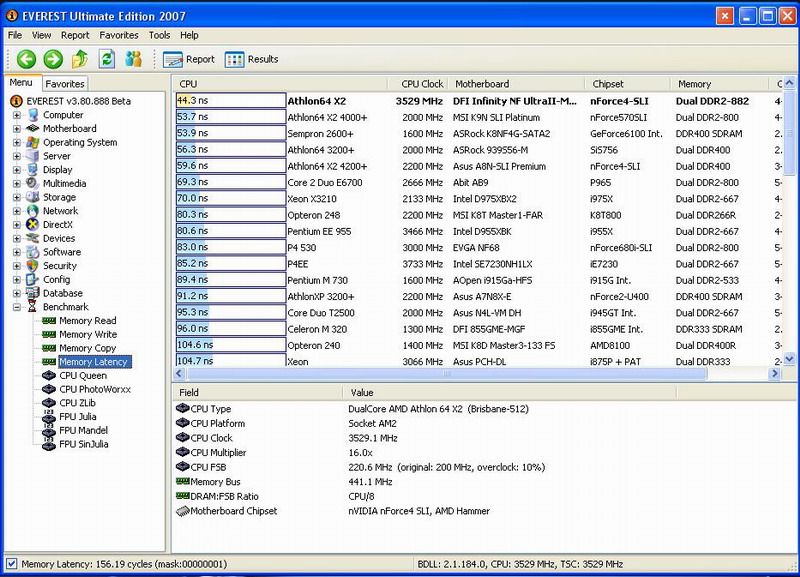The height and width of the screenshot is (577, 800).
Task: Select the Config tree icon
Action: click(x=33, y=280)
